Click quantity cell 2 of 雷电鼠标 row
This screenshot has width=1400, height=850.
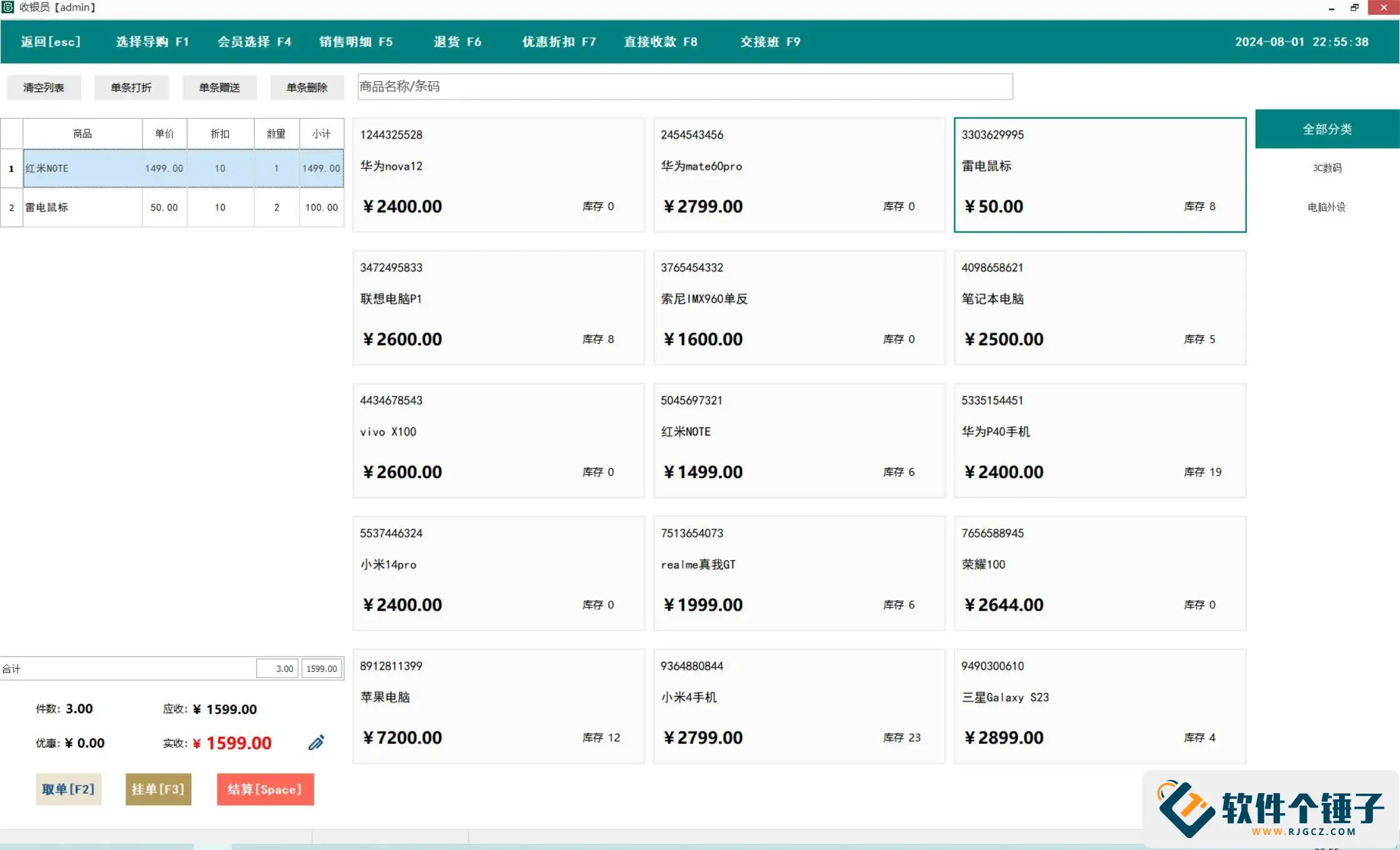[276, 207]
